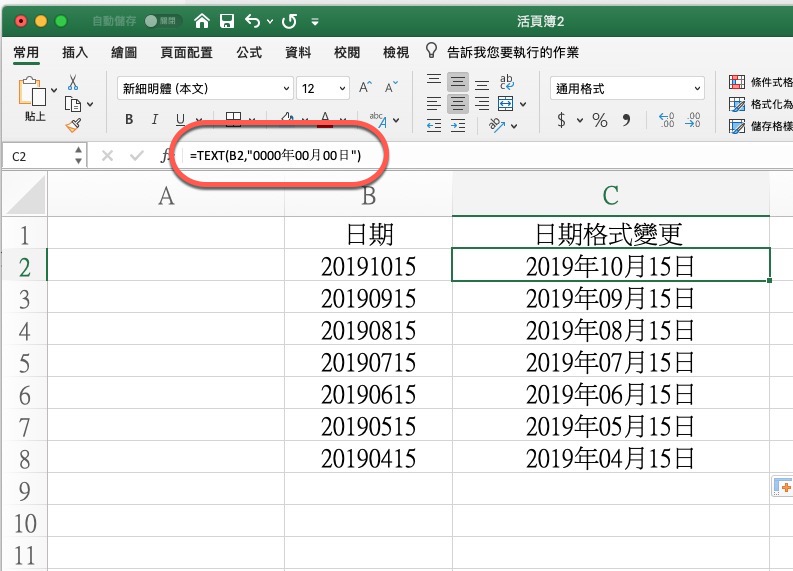Click the 貼上 (Paste) button
793x571 pixels.
[x=35, y=100]
